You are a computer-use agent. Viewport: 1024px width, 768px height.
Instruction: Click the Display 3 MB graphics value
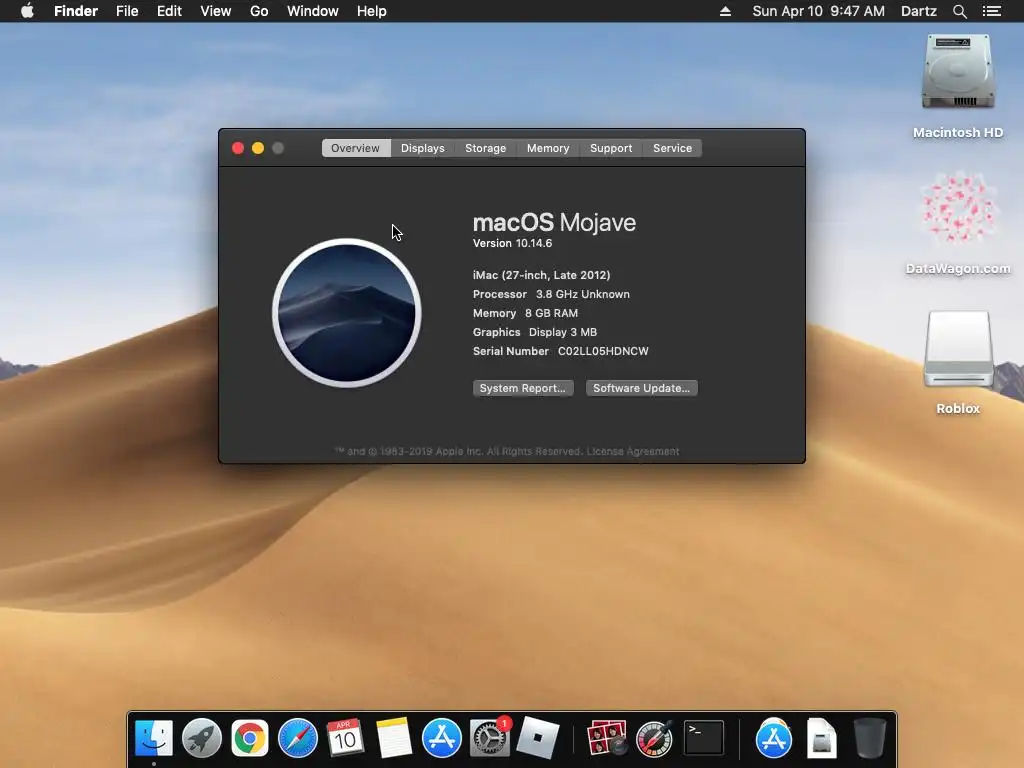click(563, 332)
